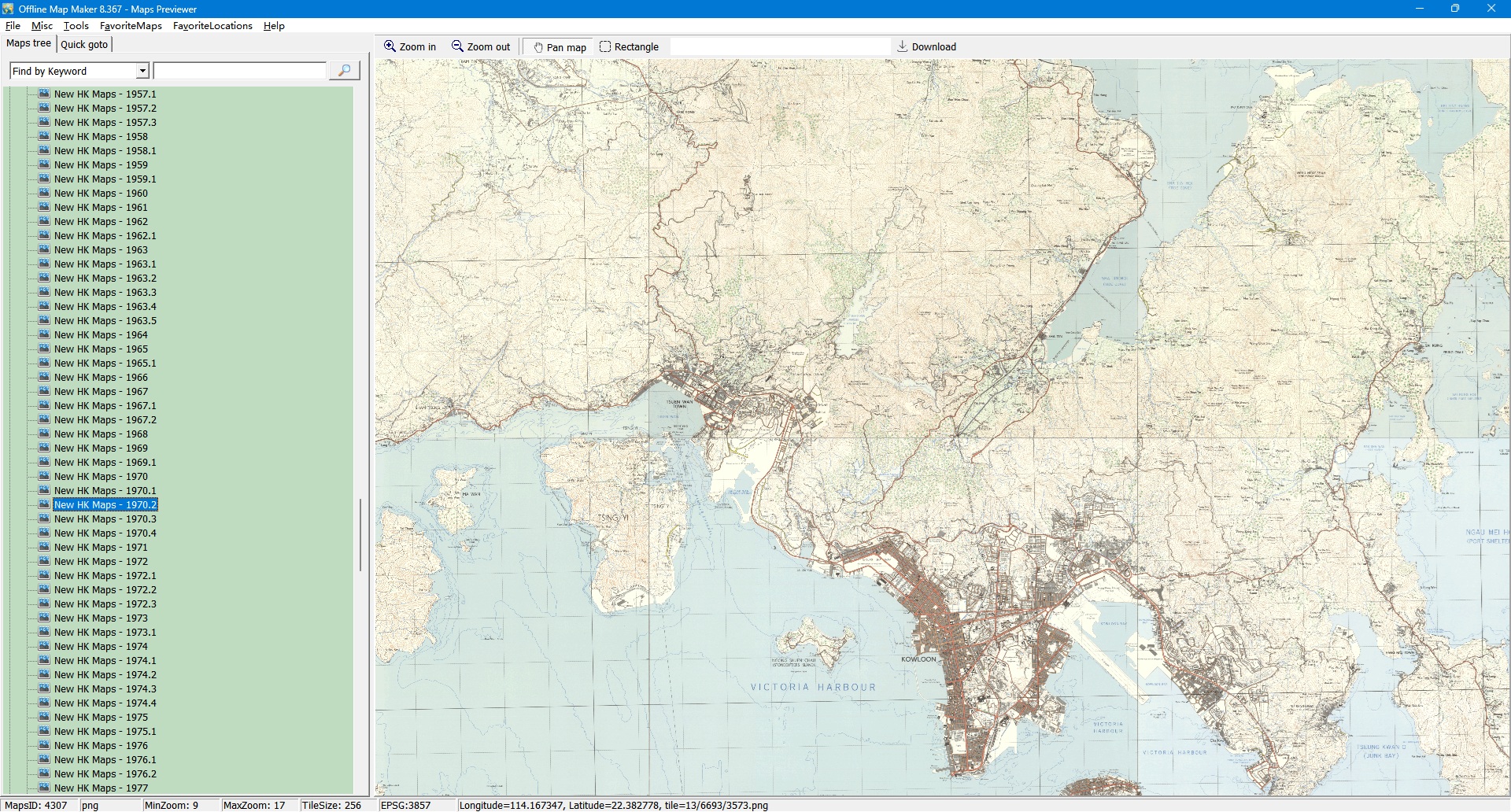Click the keyword search magnifier button
This screenshot has height=812, width=1511.
point(344,71)
